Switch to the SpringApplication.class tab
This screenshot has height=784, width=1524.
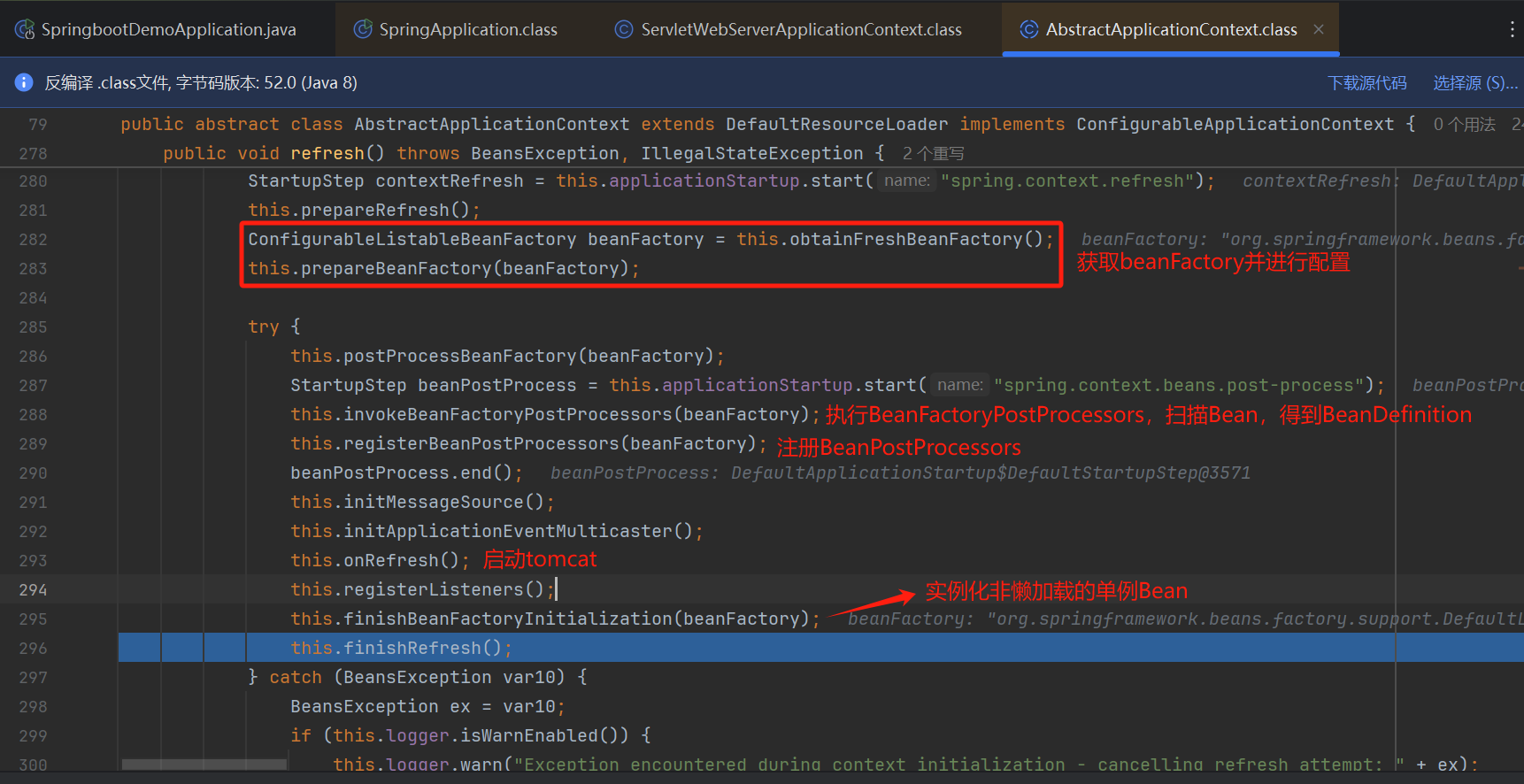(467, 29)
